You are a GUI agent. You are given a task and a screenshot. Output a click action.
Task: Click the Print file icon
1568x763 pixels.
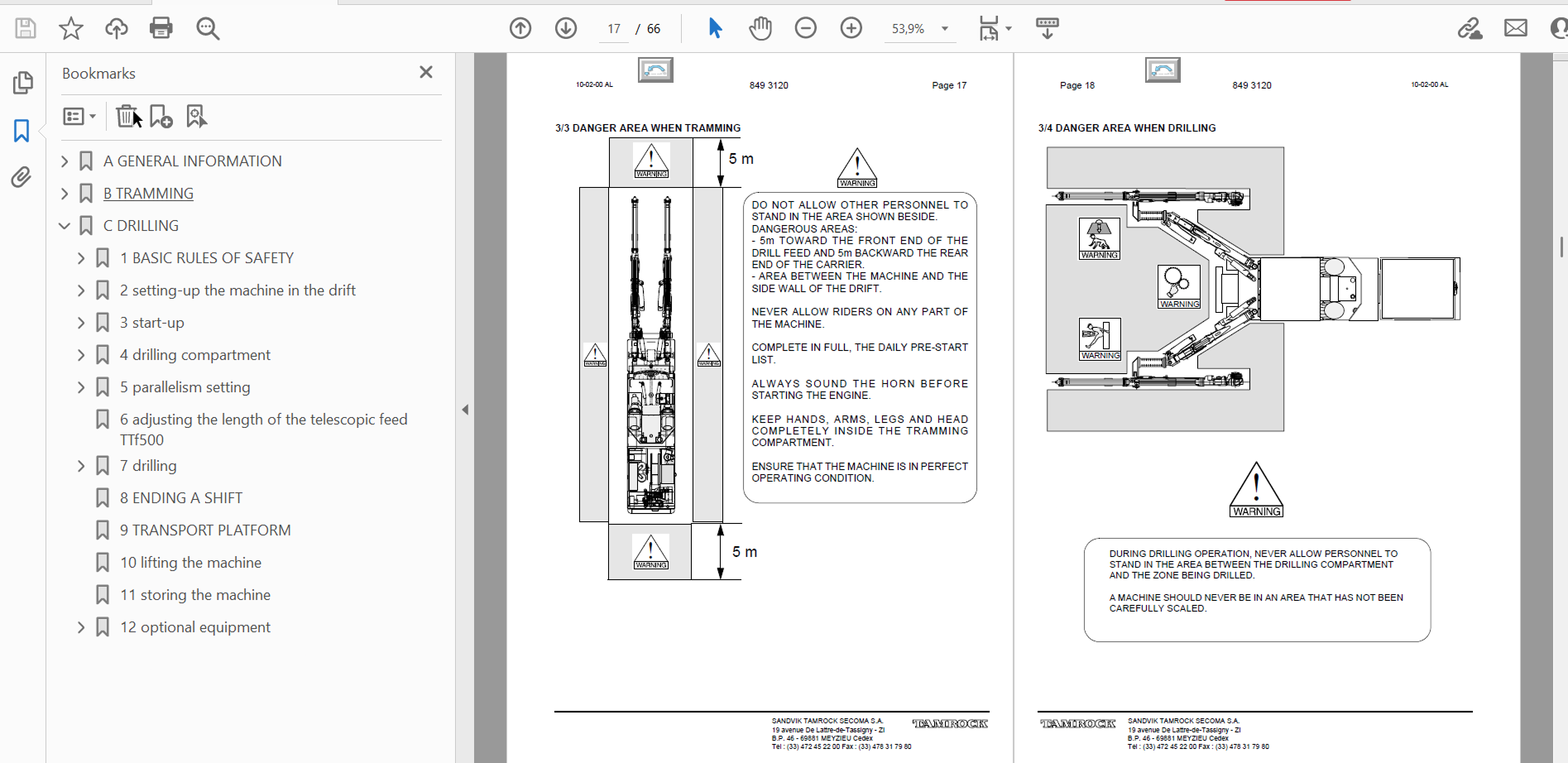161,28
